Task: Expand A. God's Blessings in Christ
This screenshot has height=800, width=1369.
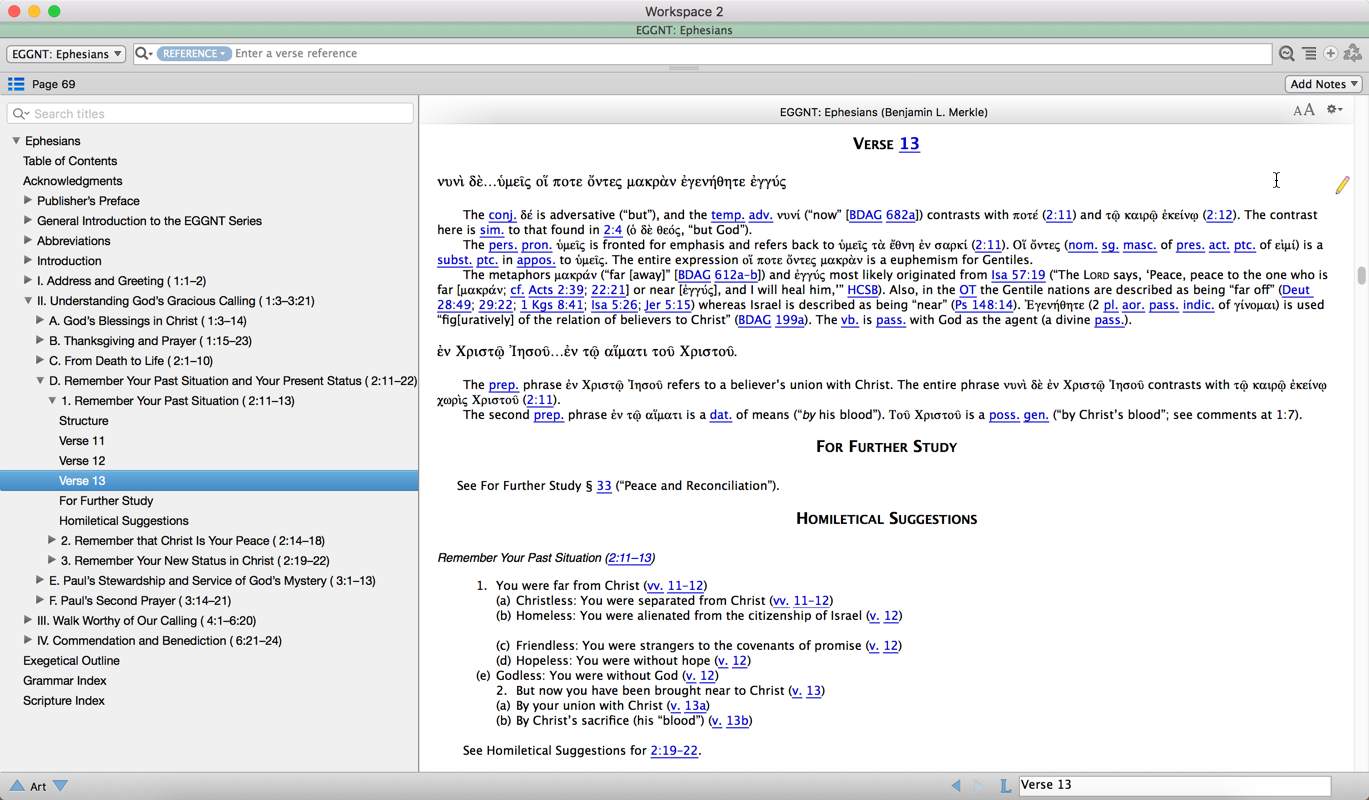Action: coord(40,321)
